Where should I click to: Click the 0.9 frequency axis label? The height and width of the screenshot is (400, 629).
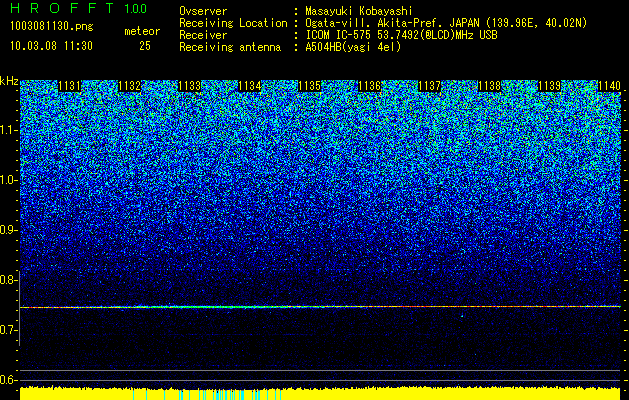click(x=8, y=230)
